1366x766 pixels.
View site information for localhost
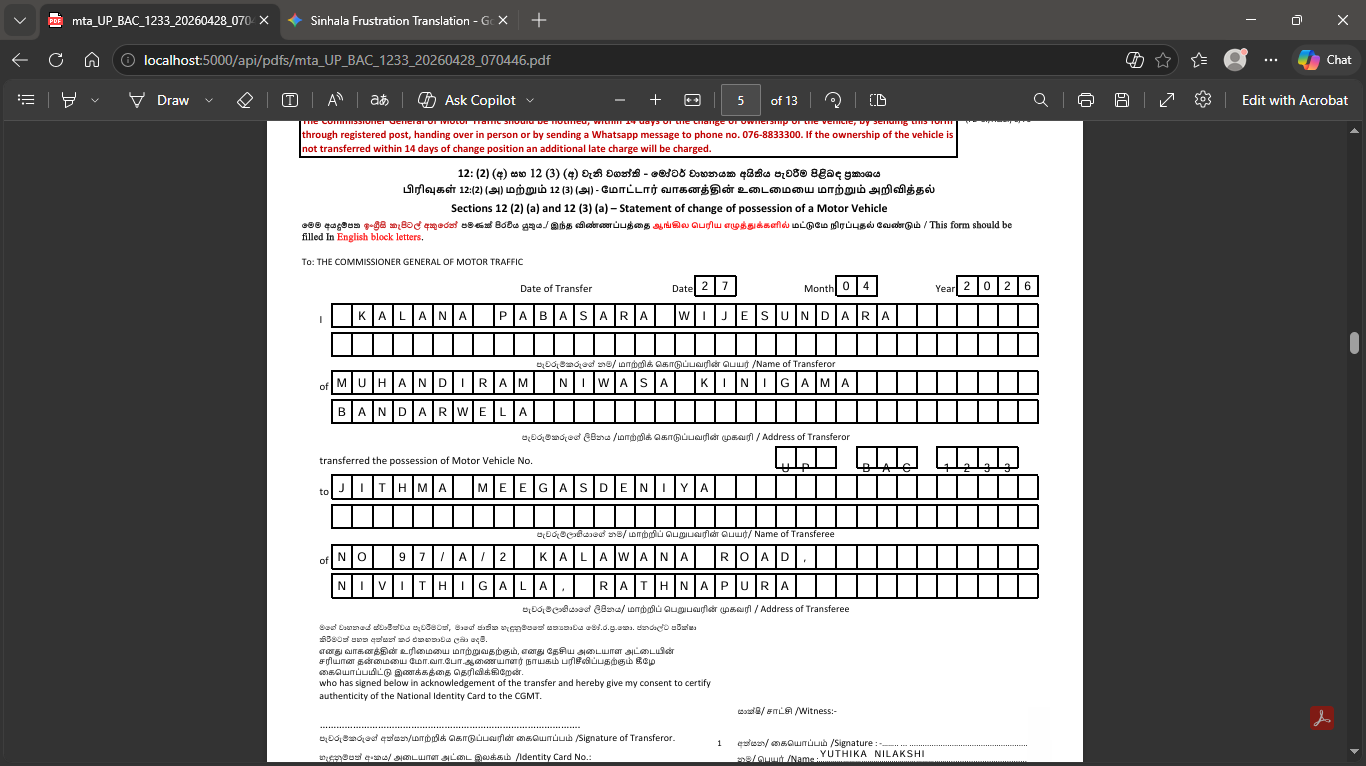[x=127, y=60]
